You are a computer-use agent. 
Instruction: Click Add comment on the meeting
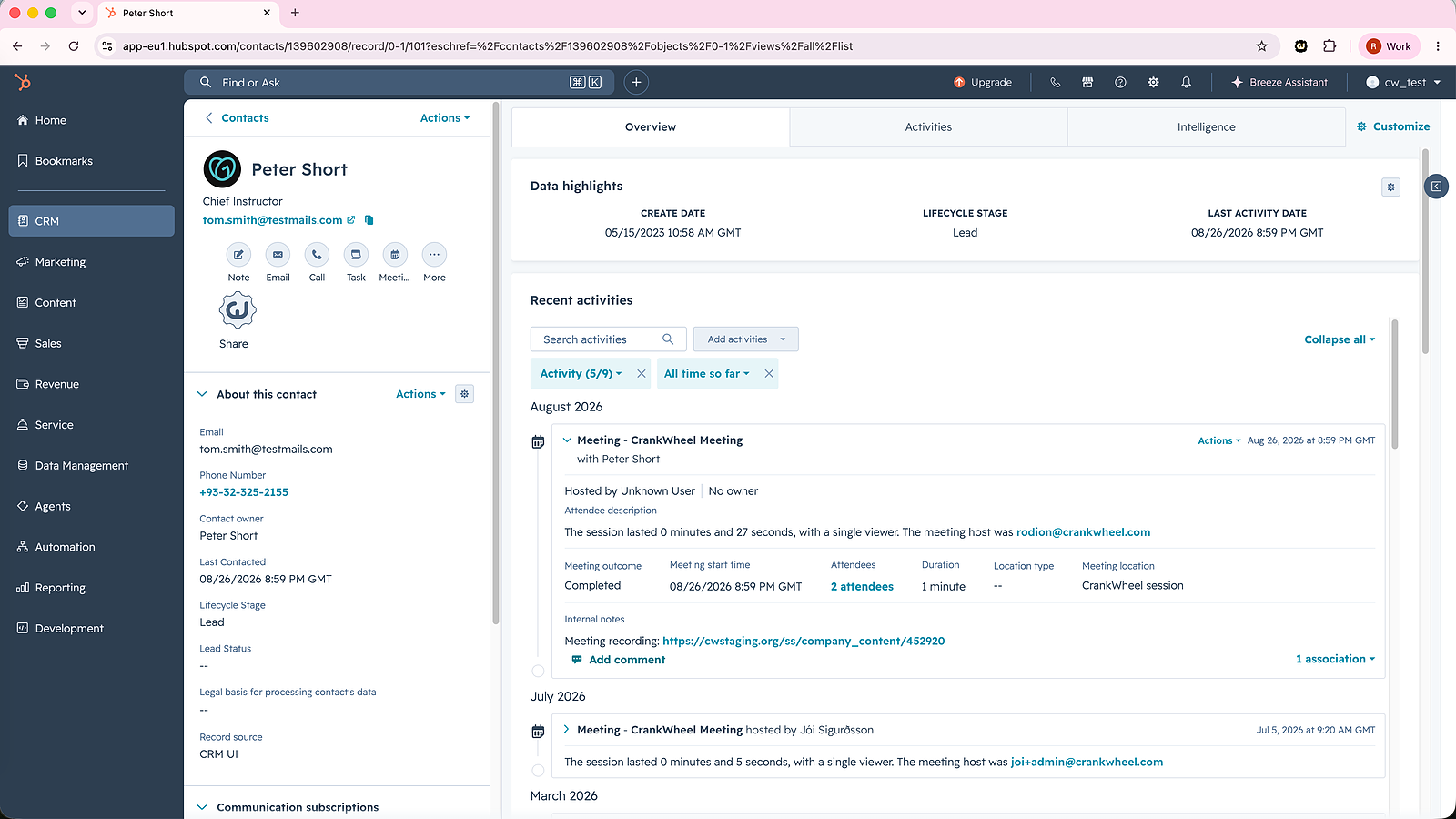coord(619,660)
